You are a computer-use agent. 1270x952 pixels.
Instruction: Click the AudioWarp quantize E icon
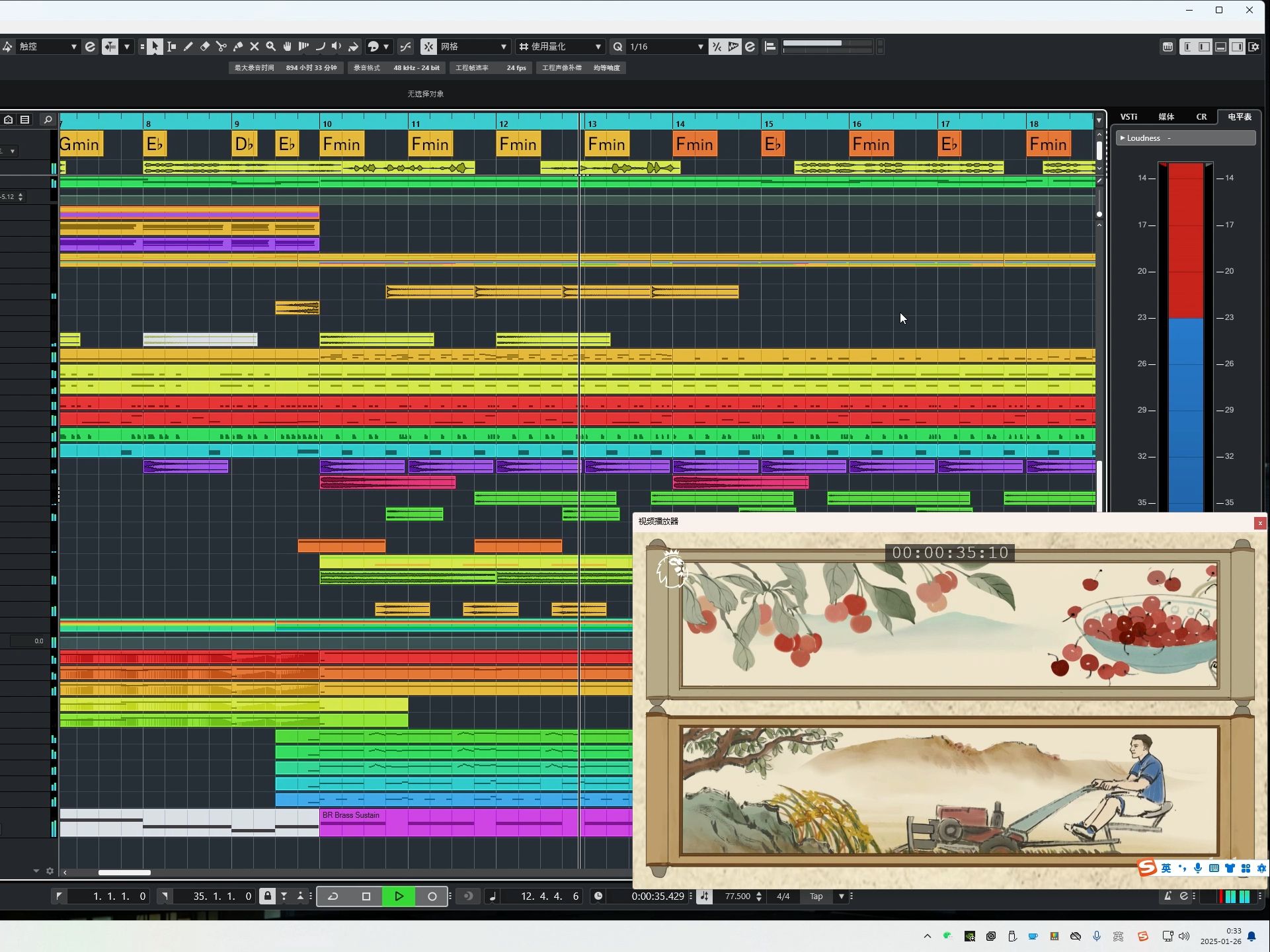(750, 46)
